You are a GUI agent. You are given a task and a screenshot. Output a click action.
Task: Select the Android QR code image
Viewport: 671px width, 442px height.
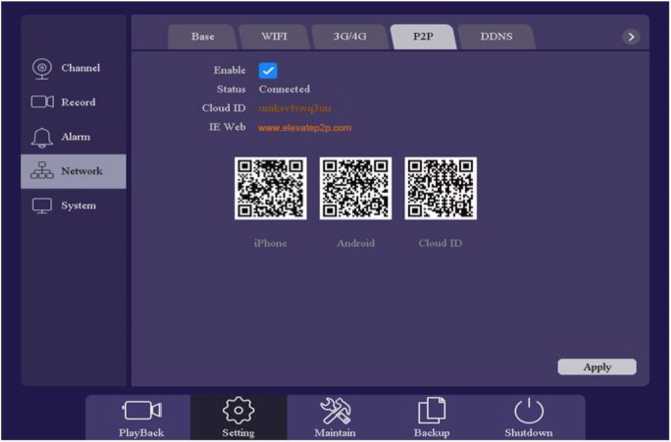(x=356, y=188)
